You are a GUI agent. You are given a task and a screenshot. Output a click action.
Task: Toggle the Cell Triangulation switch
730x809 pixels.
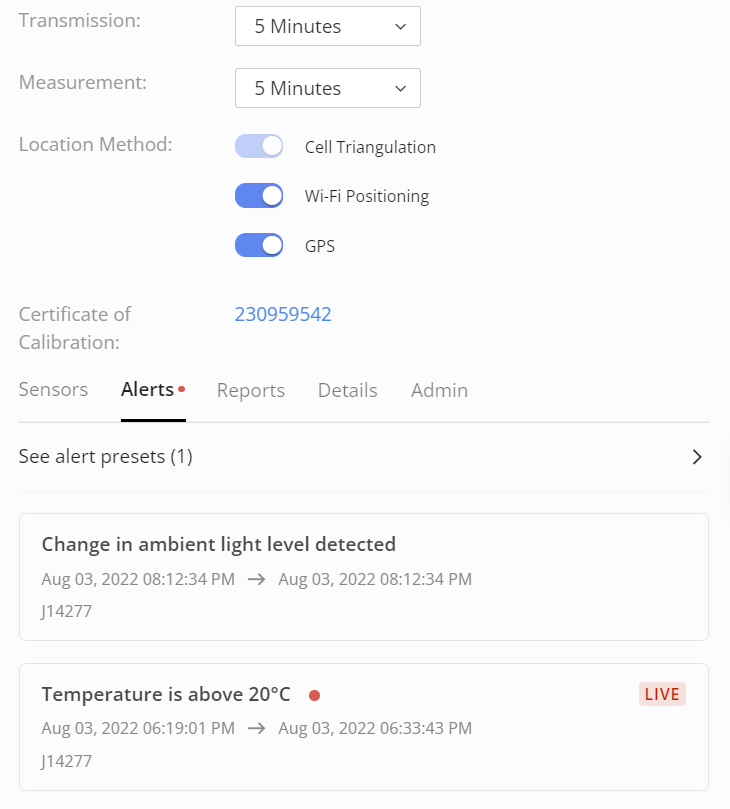259,147
